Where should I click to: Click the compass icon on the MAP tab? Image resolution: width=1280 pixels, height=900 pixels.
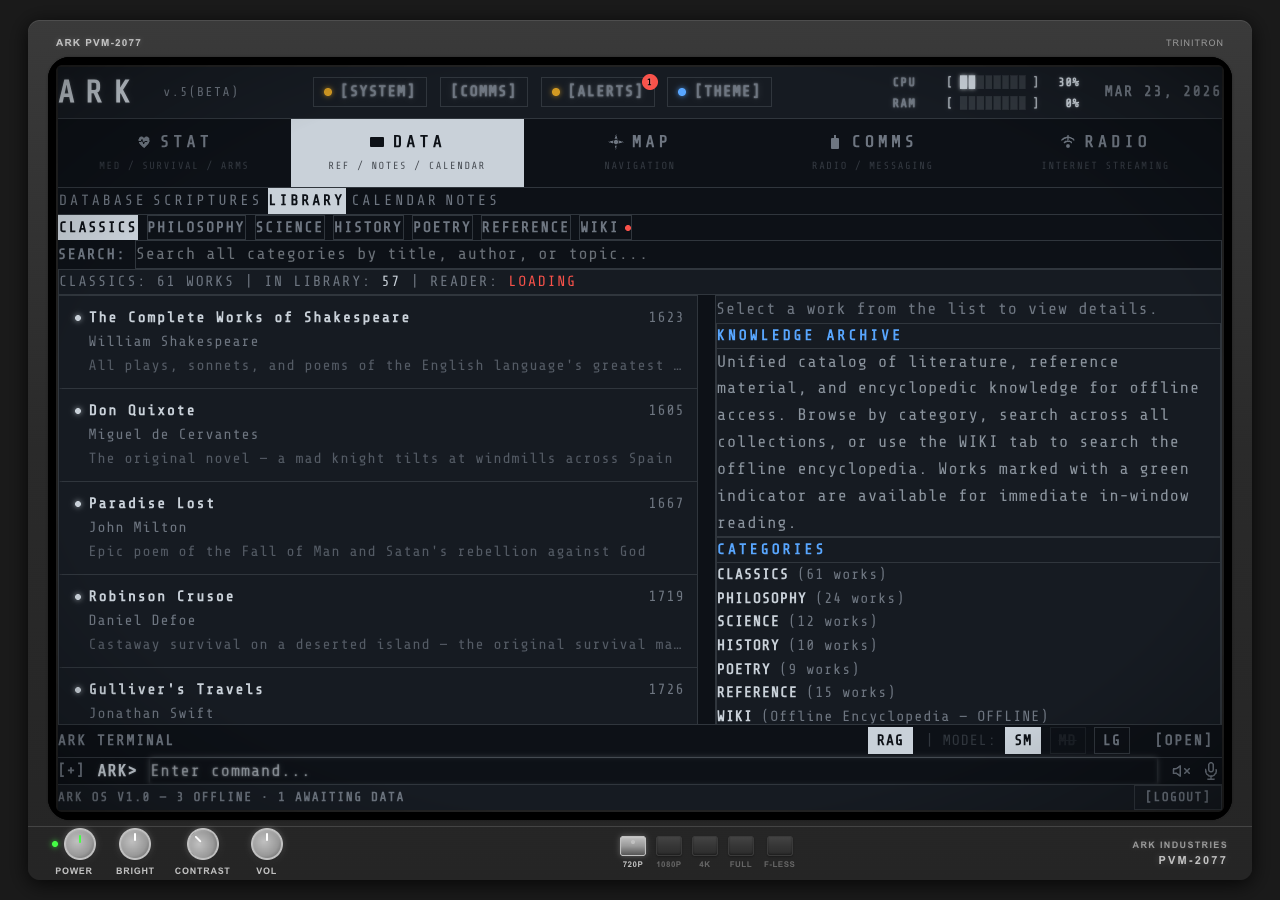tap(617, 141)
